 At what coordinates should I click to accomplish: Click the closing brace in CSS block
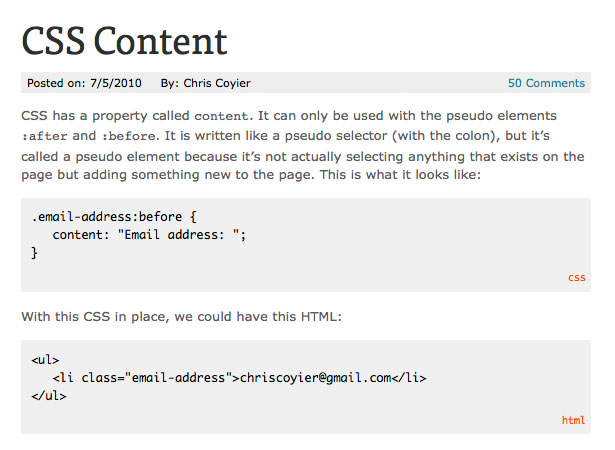tap(35, 253)
